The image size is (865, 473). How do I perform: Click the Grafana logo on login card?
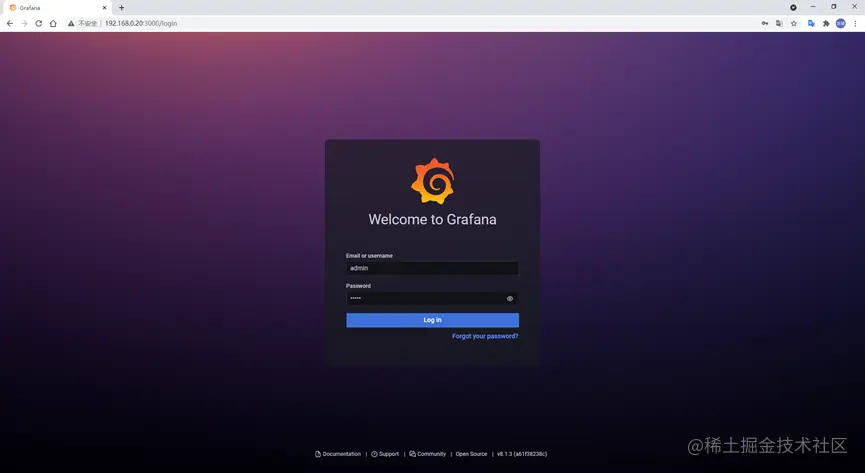[x=432, y=182]
